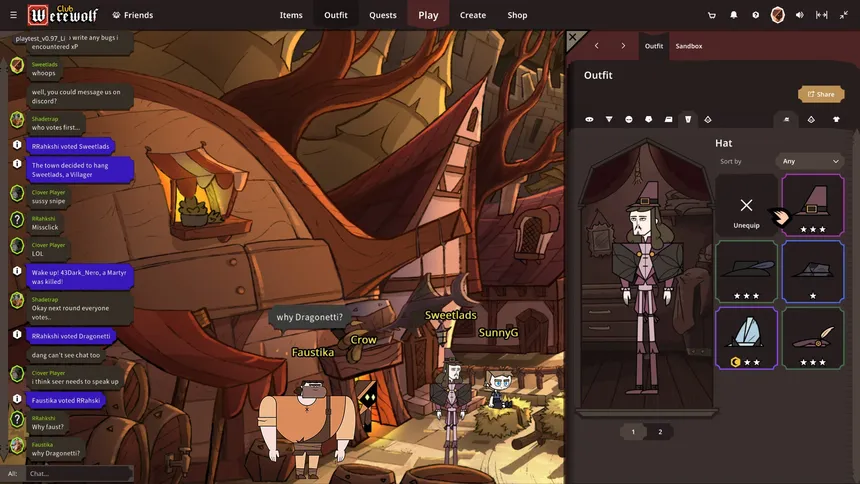This screenshot has height=484, width=860.
Task: Open the Outfit menu in top bar
Action: tap(336, 15)
